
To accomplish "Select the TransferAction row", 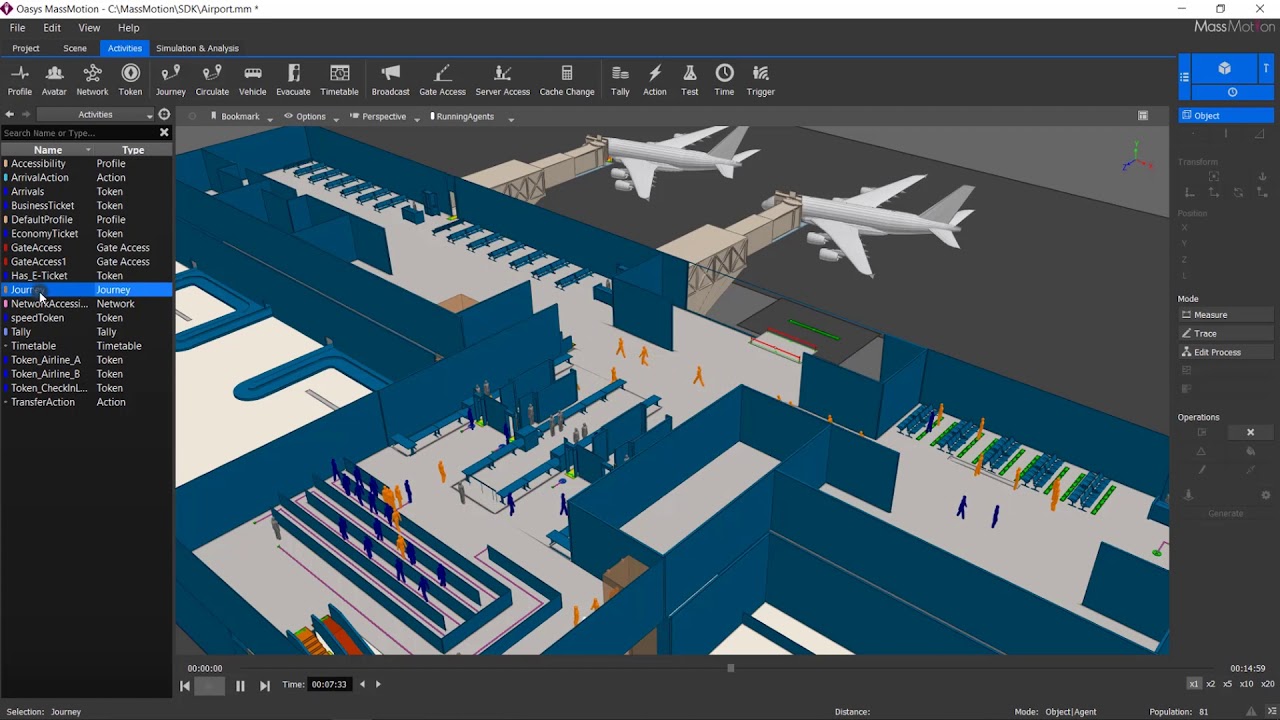I will coord(86,402).
